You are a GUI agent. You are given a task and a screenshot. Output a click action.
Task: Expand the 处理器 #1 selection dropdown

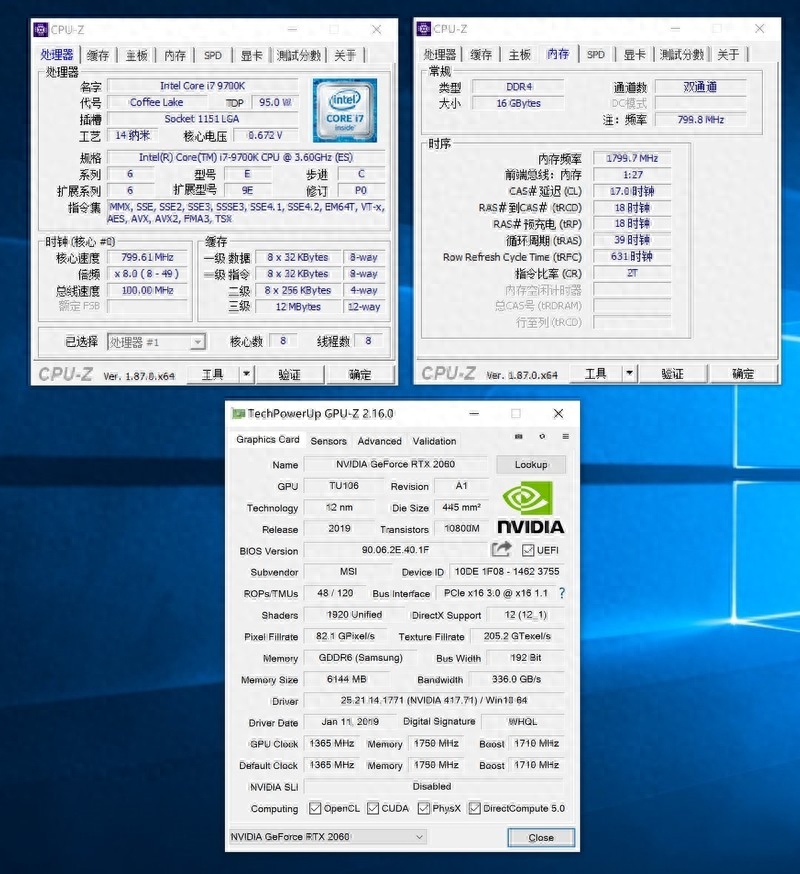[197, 342]
